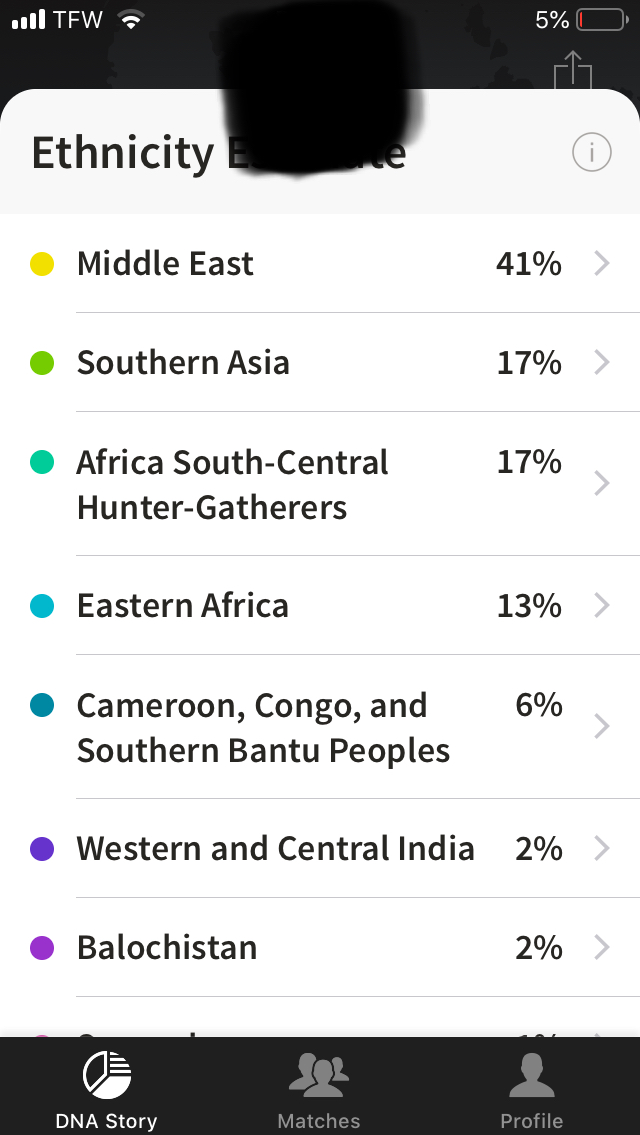The height and width of the screenshot is (1135, 640).
Task: Open the Matches people icon
Action: click(x=319, y=1076)
